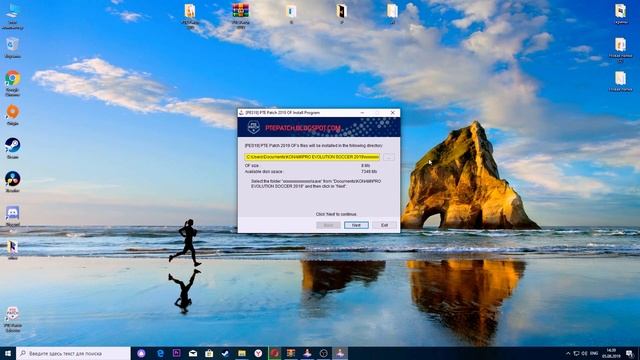Click the Exit button in the installer
Screen dimensions: 640x360
384,225
